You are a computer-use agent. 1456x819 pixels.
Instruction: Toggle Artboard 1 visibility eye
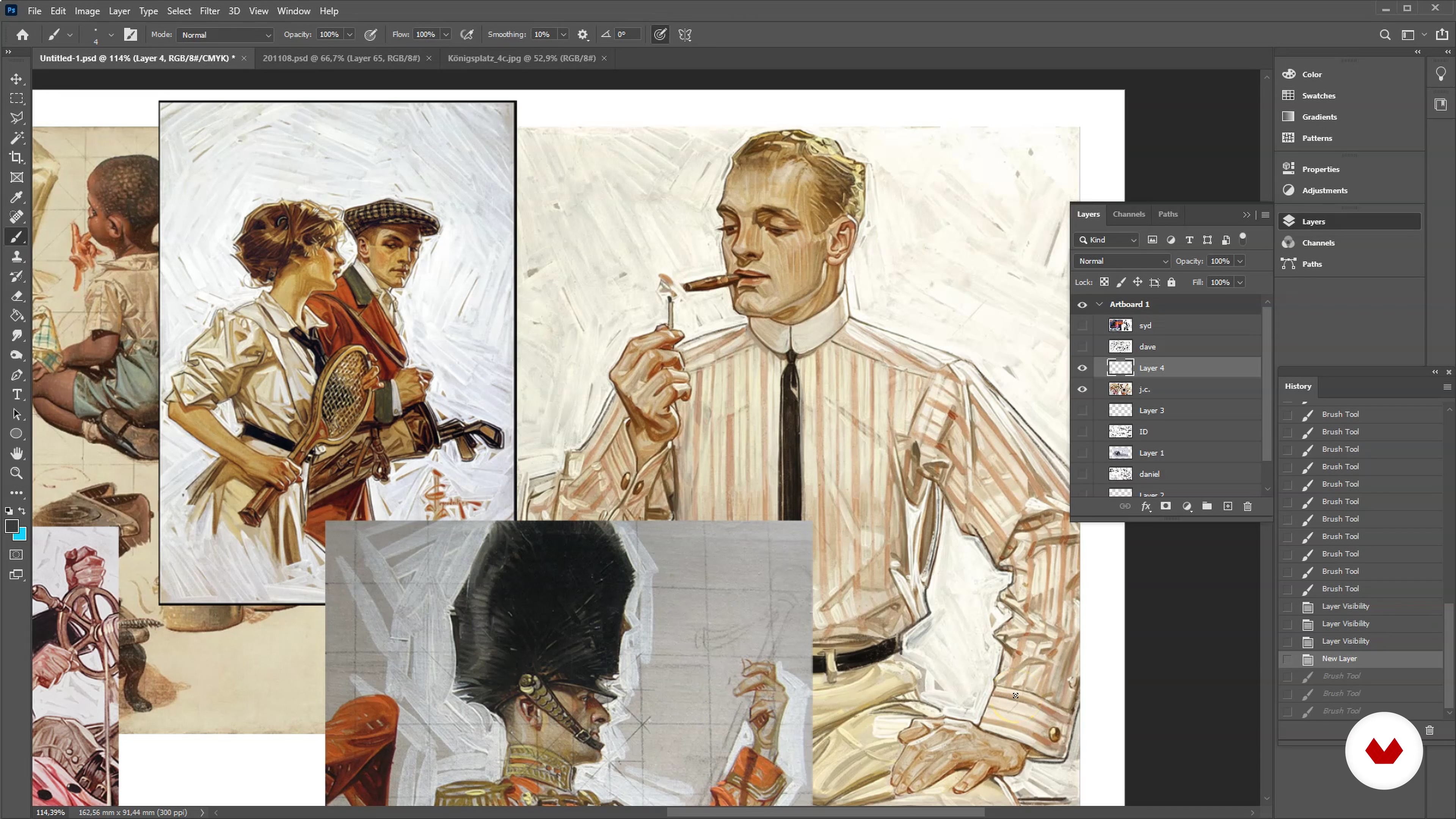(x=1082, y=304)
